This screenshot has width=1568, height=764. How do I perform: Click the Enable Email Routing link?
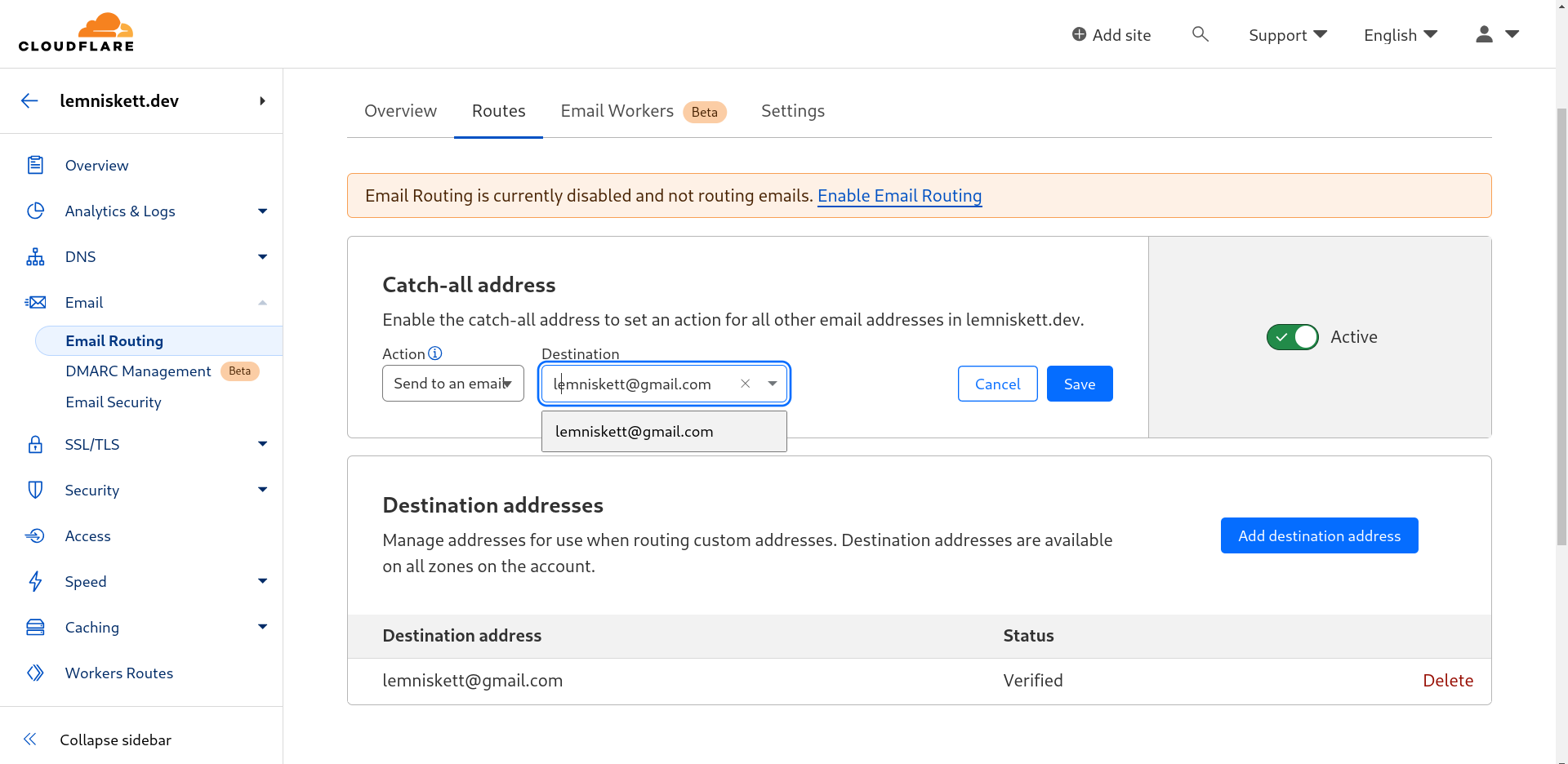pos(899,196)
